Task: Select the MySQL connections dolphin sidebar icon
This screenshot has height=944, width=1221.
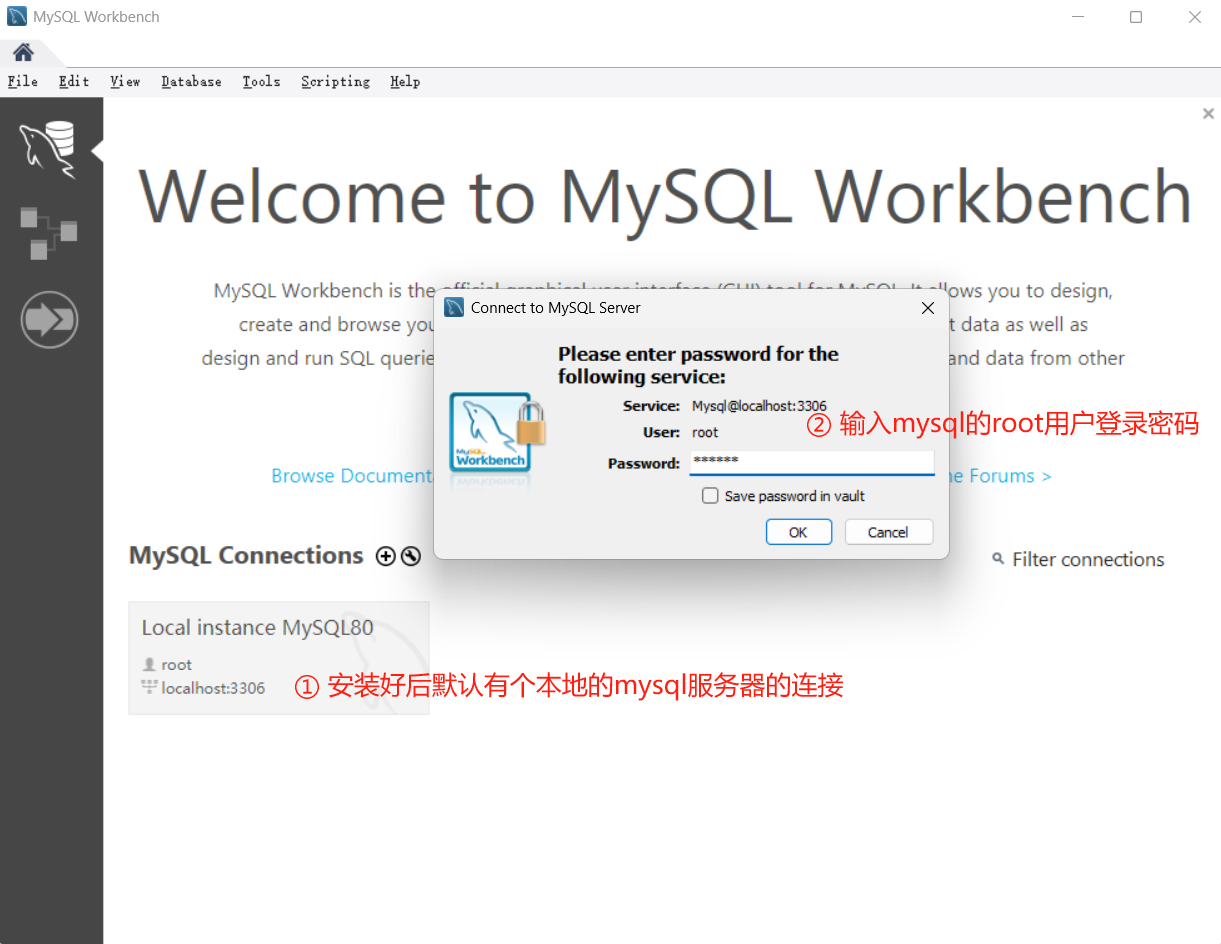Action: (x=49, y=150)
